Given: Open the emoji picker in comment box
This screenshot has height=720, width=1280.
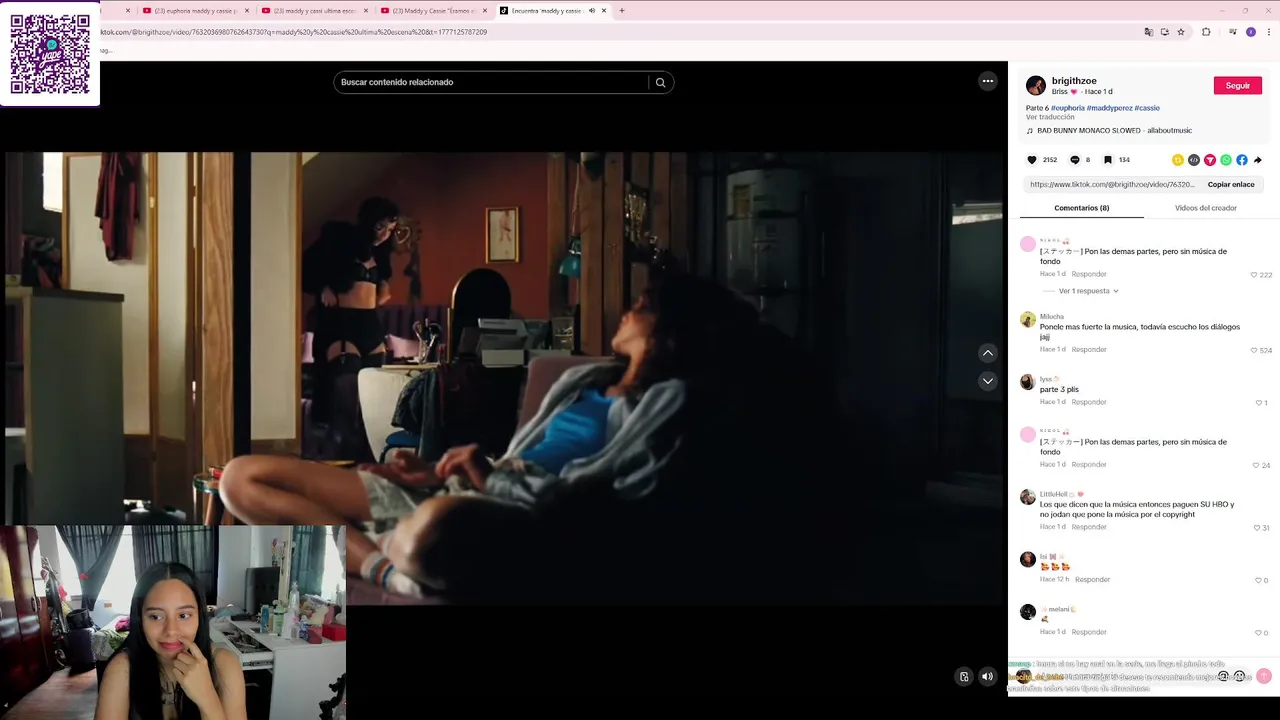Looking at the screenshot, I should pyautogui.click(x=1240, y=676).
